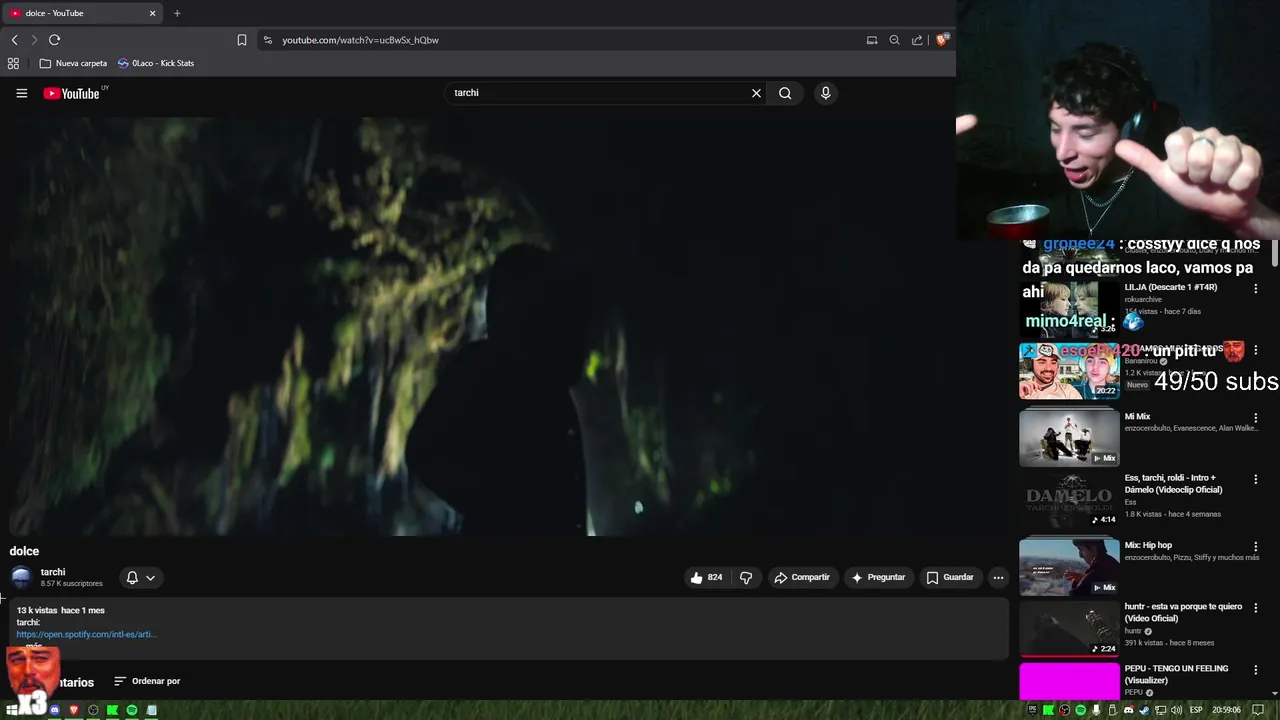Open options for huntr video
1280x720 pixels.
[1256, 607]
